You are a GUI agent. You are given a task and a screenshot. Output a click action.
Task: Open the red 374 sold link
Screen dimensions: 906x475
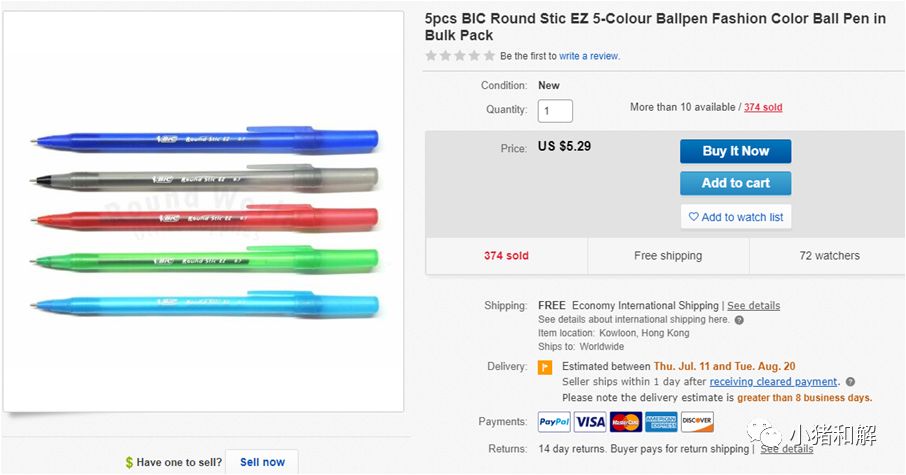(x=763, y=108)
